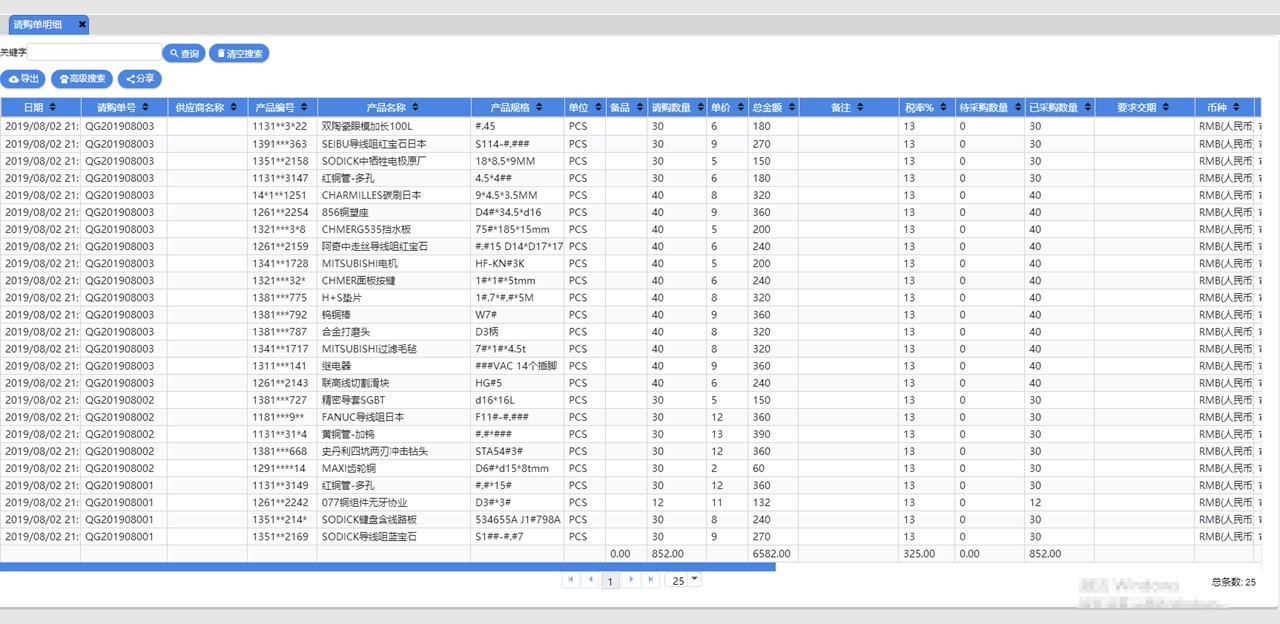Screen dimensions: 1280x624
Task: Open the page size dropdown showing 25
Action: [x=694, y=580]
